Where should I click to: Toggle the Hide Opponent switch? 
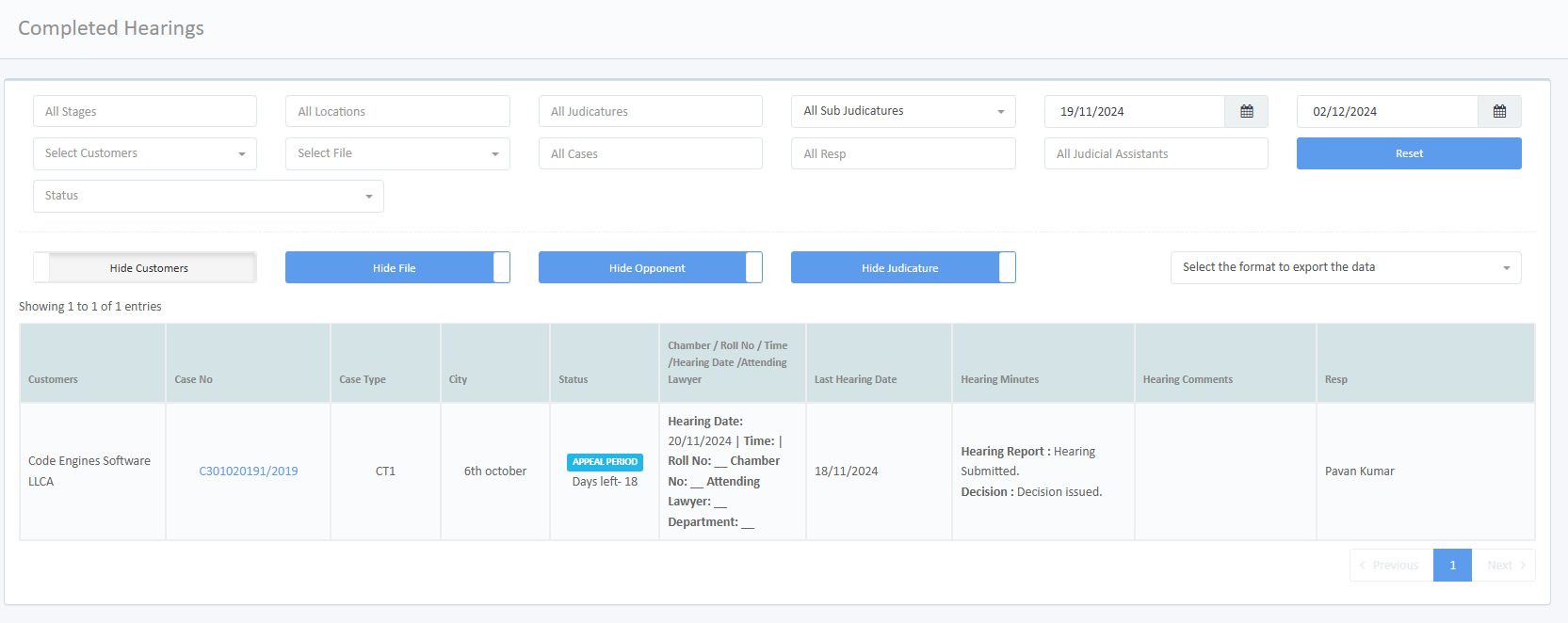pyautogui.click(x=650, y=267)
